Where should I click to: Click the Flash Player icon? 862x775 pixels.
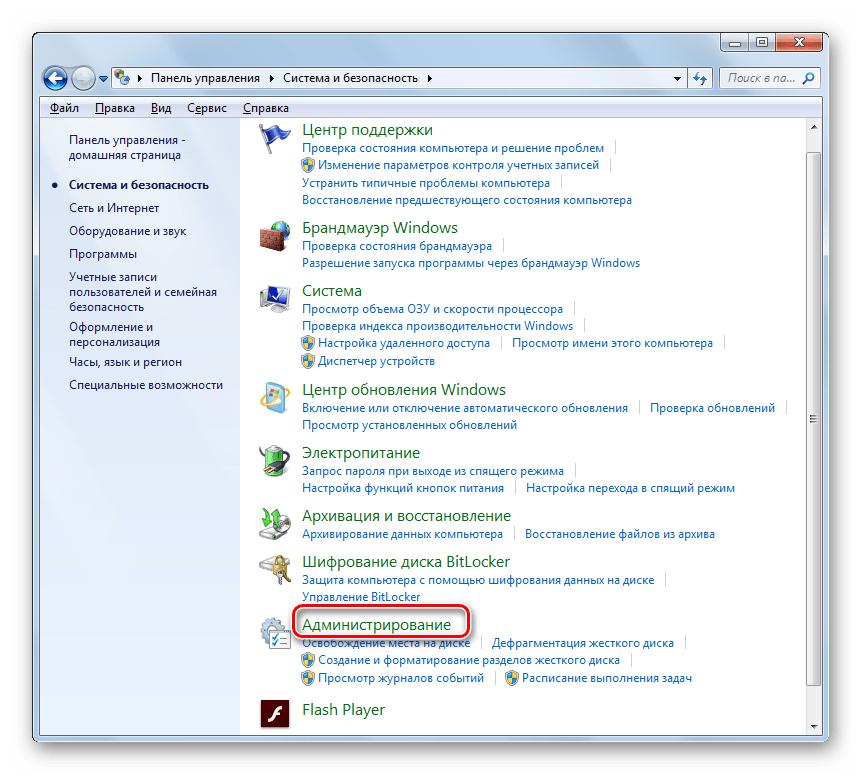tap(274, 711)
